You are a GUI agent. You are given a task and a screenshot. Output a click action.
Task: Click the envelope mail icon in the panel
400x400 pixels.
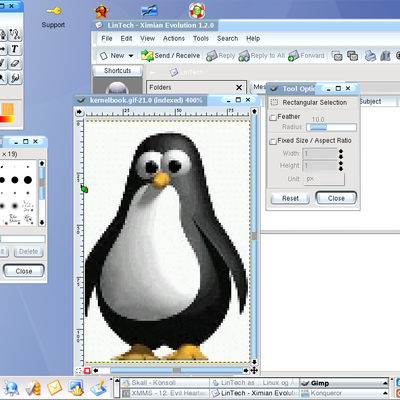pyautogui.click(x=54, y=388)
